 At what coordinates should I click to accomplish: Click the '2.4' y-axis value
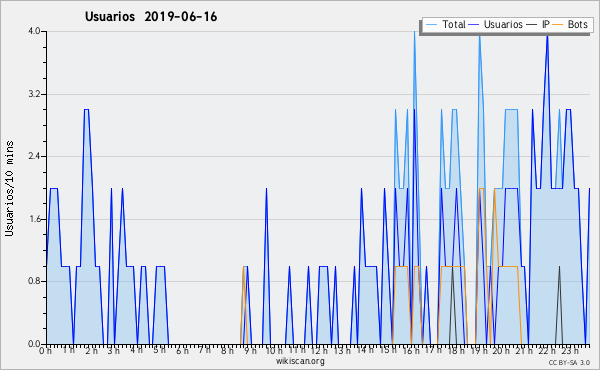[34, 156]
